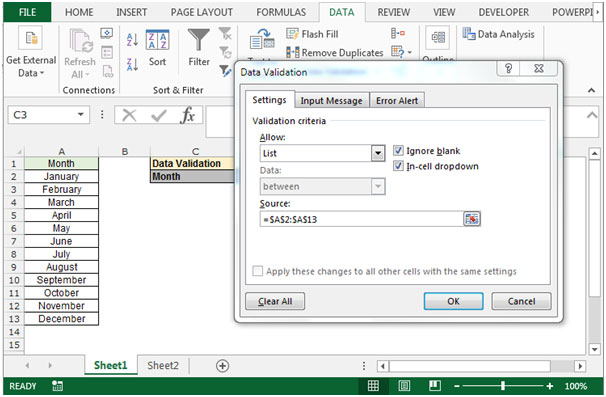Image resolution: width=606 pixels, height=397 pixels.
Task: Switch to Normal view icon
Action: click(x=373, y=385)
